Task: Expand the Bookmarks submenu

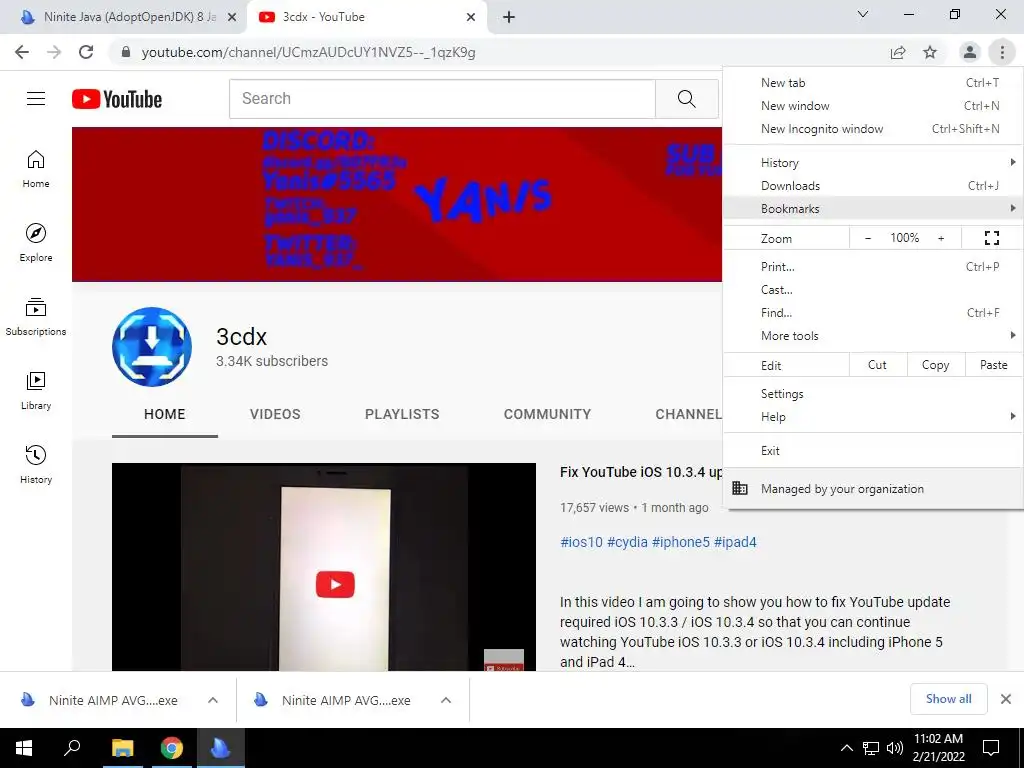Action: pyautogui.click(x=872, y=208)
